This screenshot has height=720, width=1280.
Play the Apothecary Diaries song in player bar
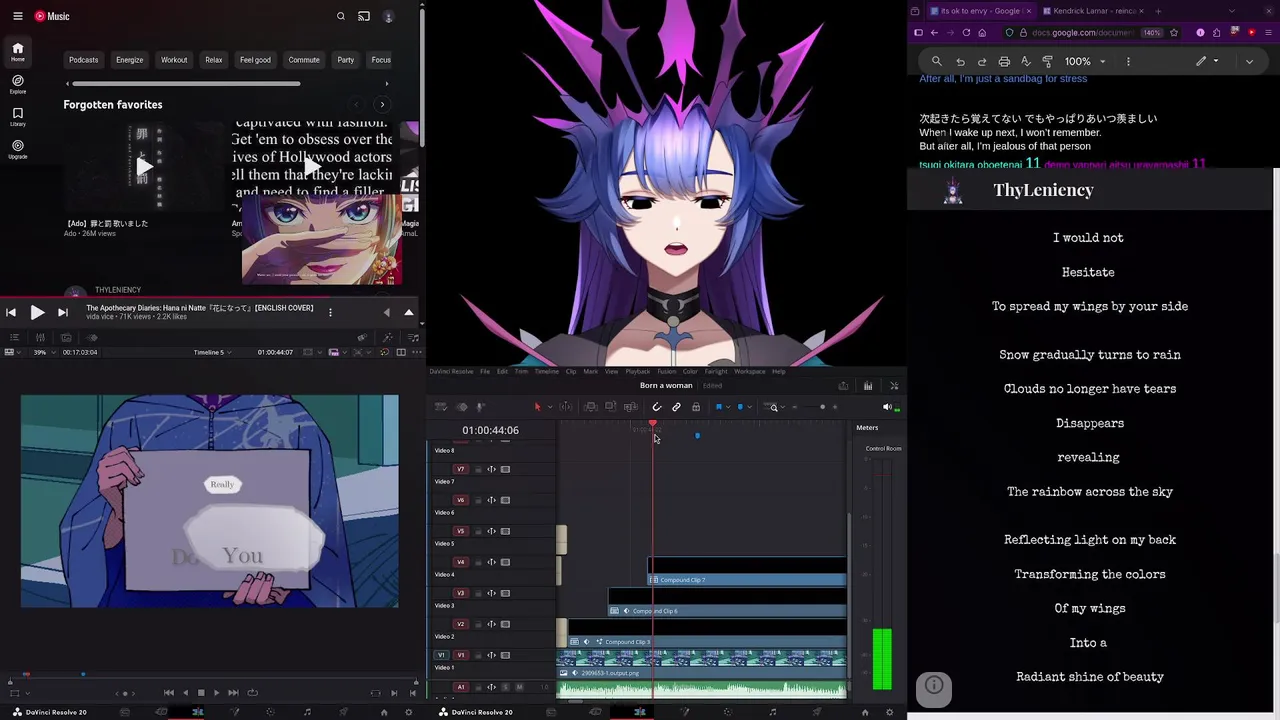(x=37, y=313)
